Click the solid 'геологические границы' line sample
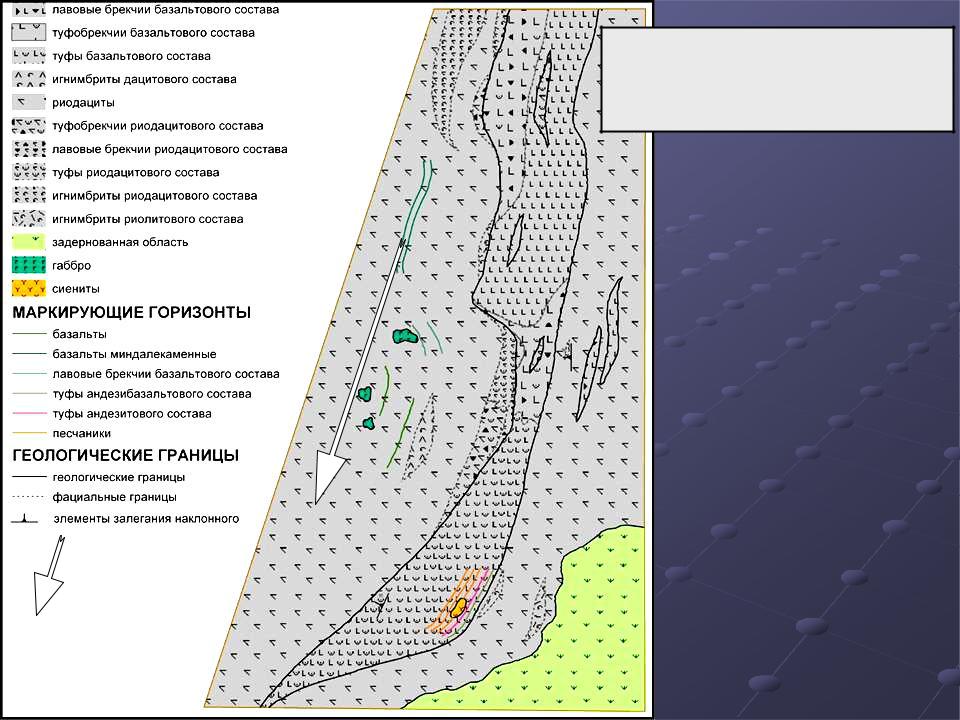This screenshot has height=720, width=960. 29,476
